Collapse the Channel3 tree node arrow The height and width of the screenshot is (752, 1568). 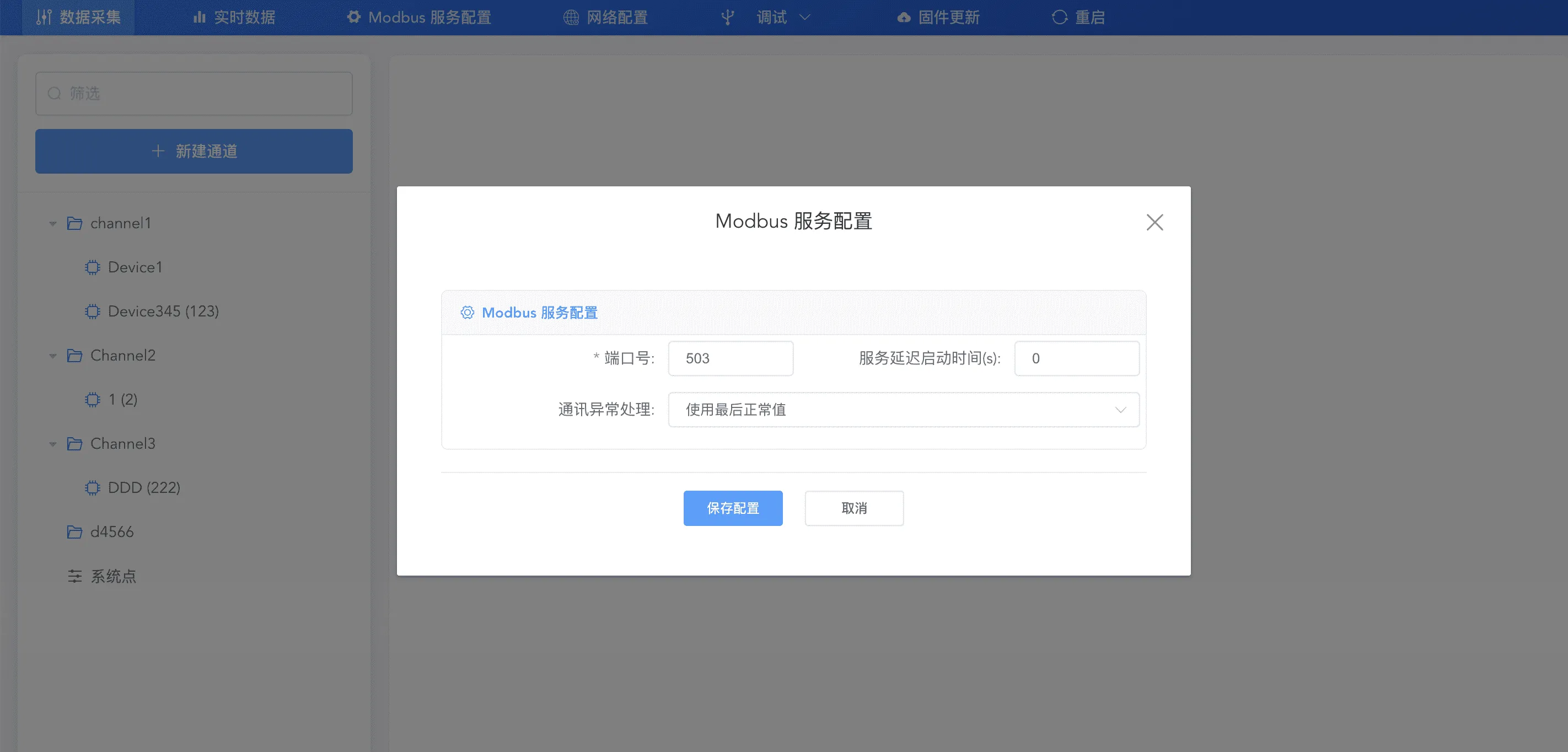pos(53,444)
